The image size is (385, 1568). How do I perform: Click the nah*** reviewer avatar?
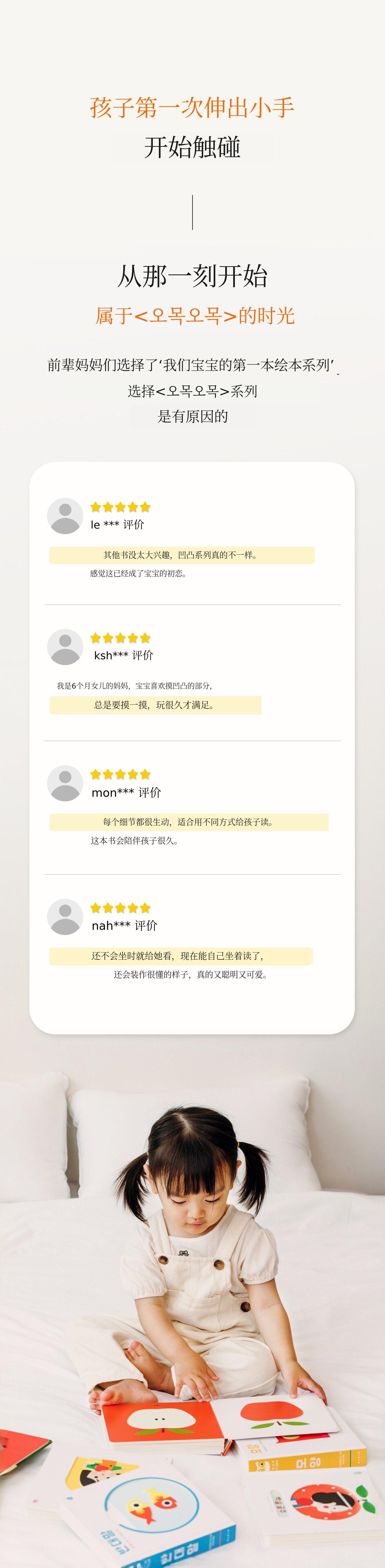pos(65,916)
